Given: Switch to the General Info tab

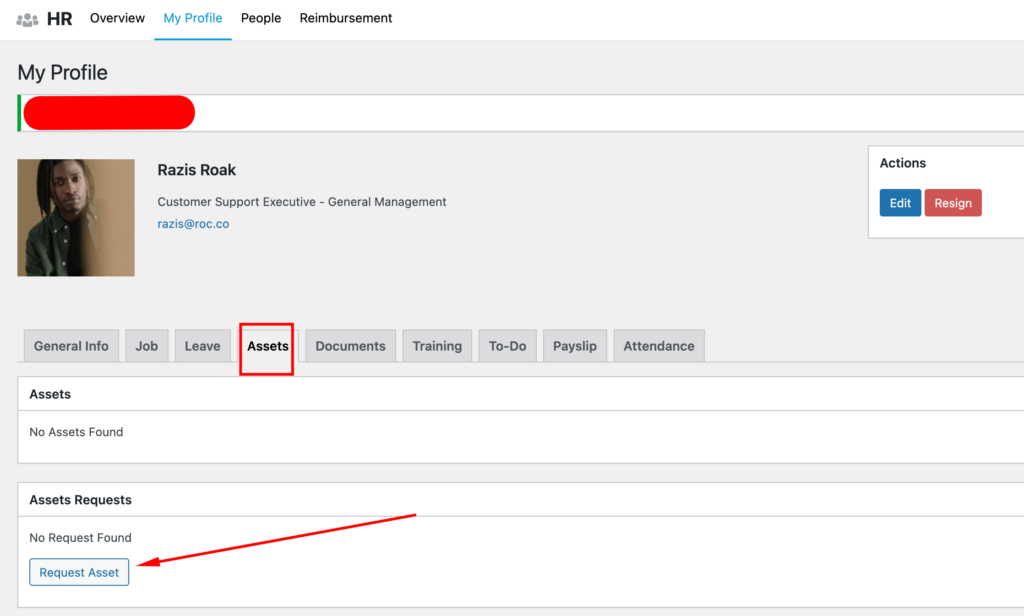Looking at the screenshot, I should click(x=71, y=346).
